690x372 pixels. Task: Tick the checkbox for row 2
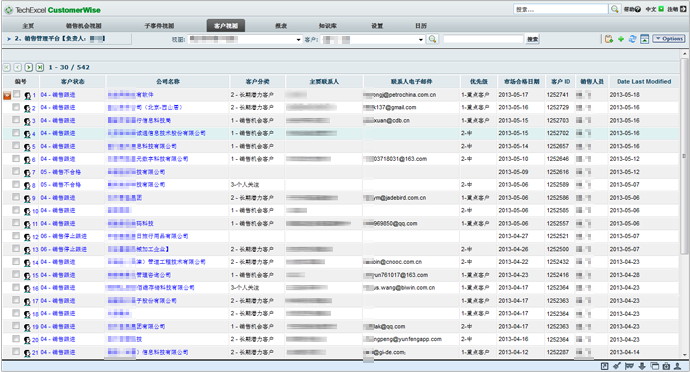pos(16,107)
